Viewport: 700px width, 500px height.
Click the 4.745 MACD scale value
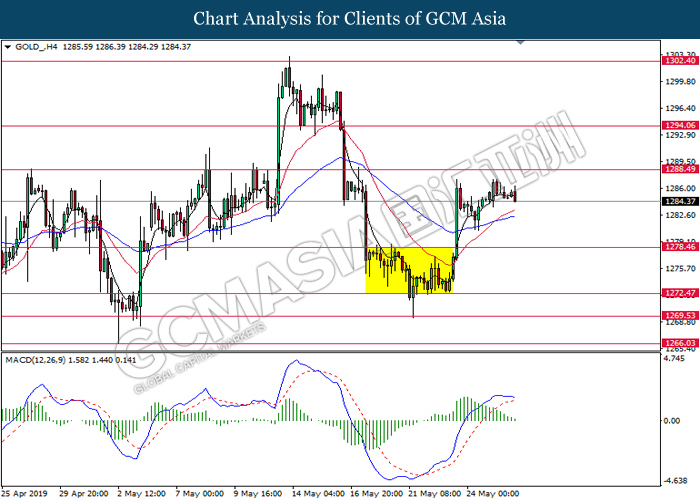point(674,358)
